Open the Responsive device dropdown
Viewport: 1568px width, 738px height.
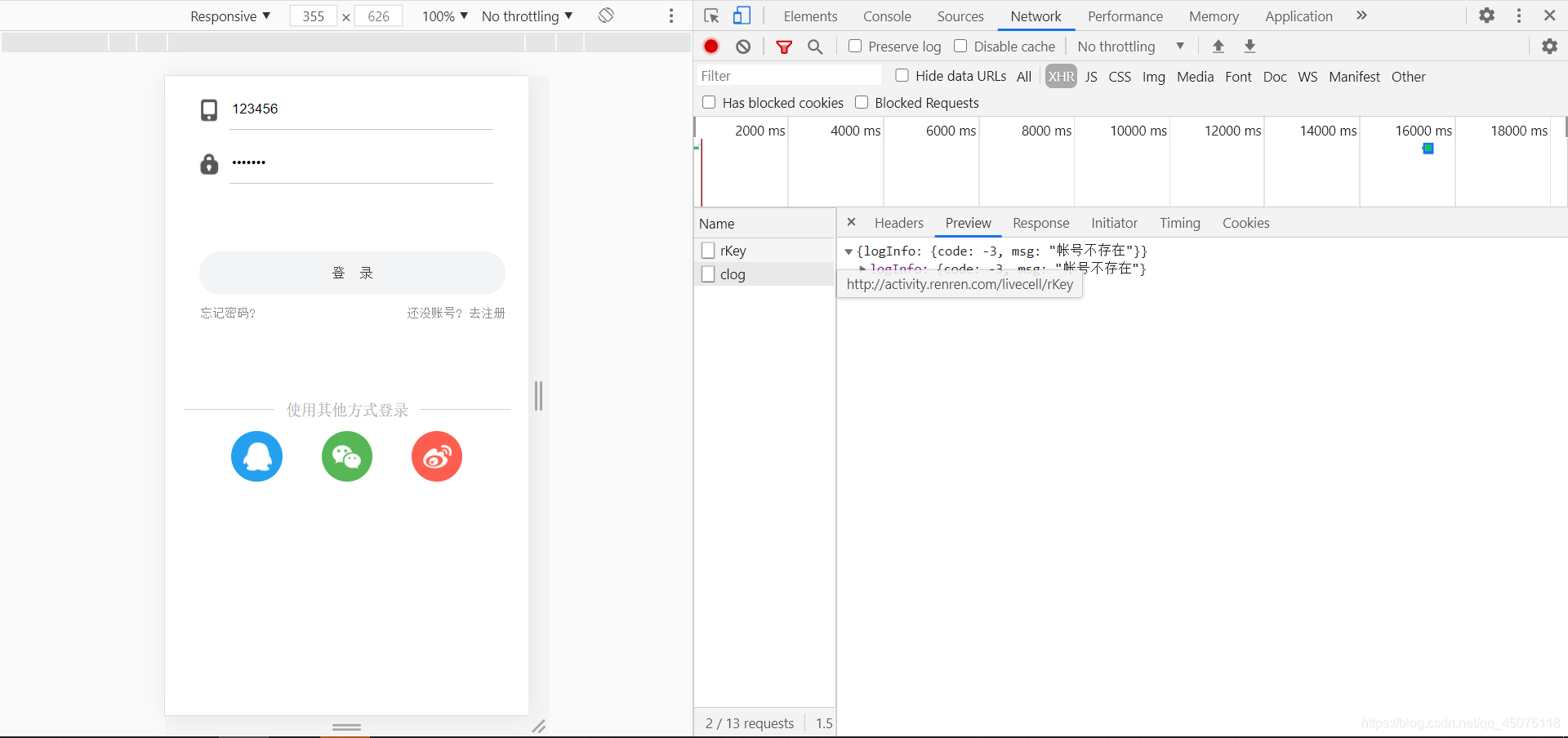pyautogui.click(x=230, y=16)
